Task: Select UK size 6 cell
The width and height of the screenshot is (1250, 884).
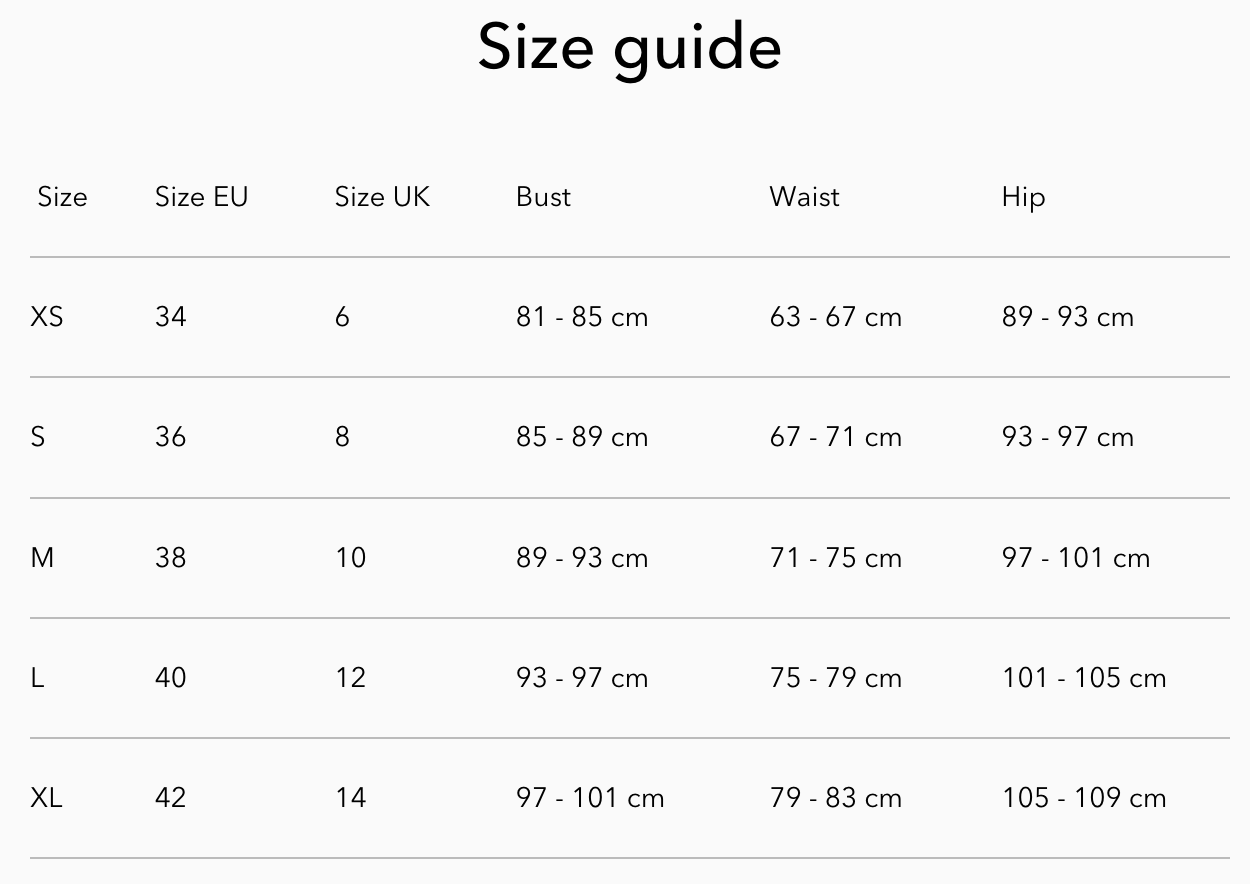Action: coord(343,317)
